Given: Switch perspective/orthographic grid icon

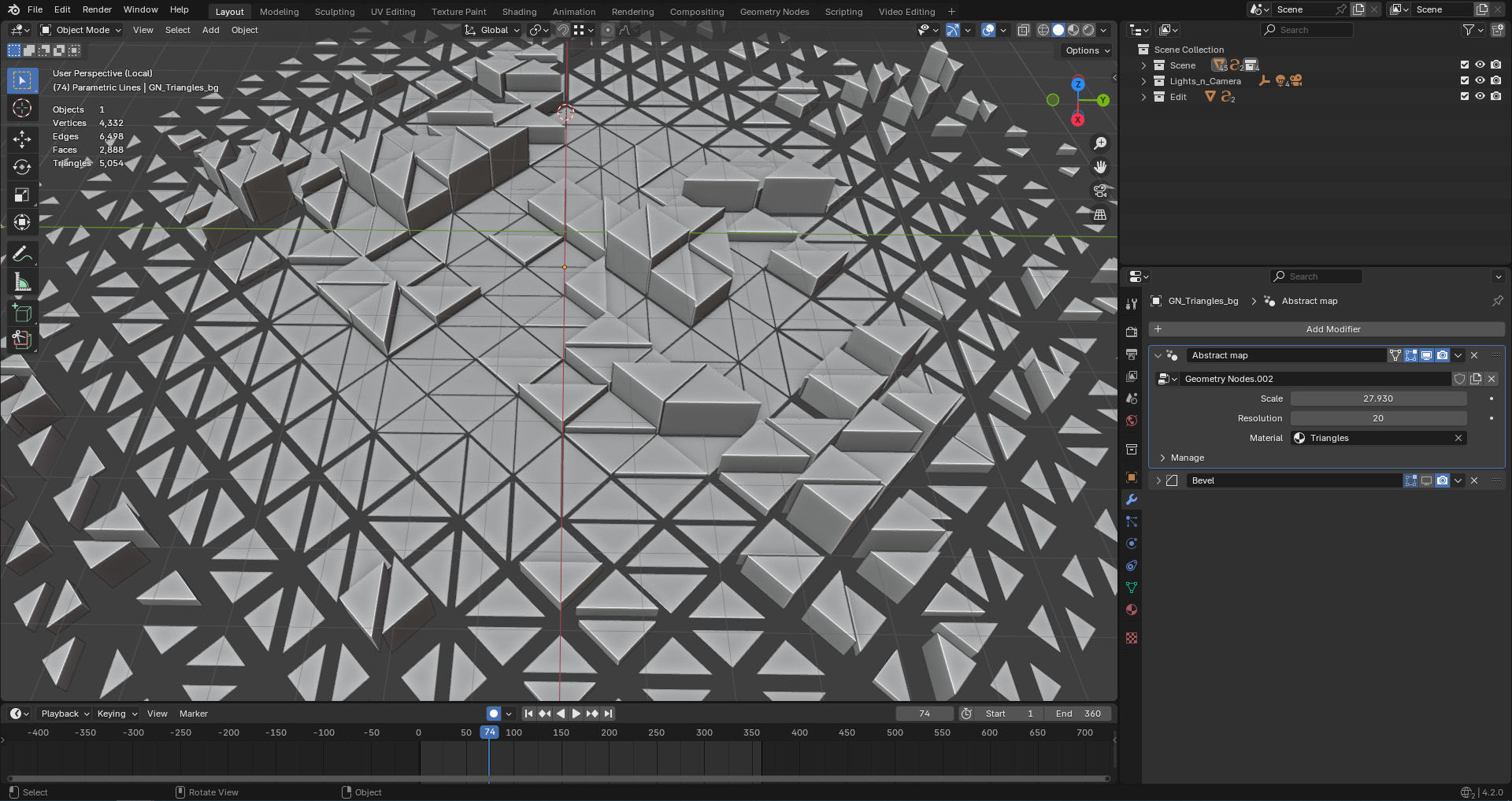Looking at the screenshot, I should click(x=1100, y=214).
